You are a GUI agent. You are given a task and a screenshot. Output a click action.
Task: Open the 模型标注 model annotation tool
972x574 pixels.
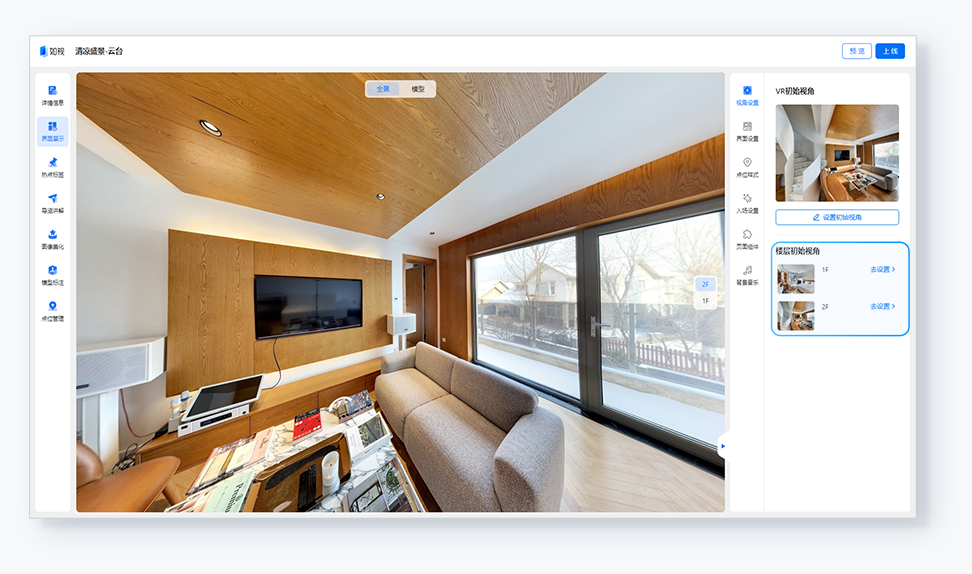[x=53, y=275]
